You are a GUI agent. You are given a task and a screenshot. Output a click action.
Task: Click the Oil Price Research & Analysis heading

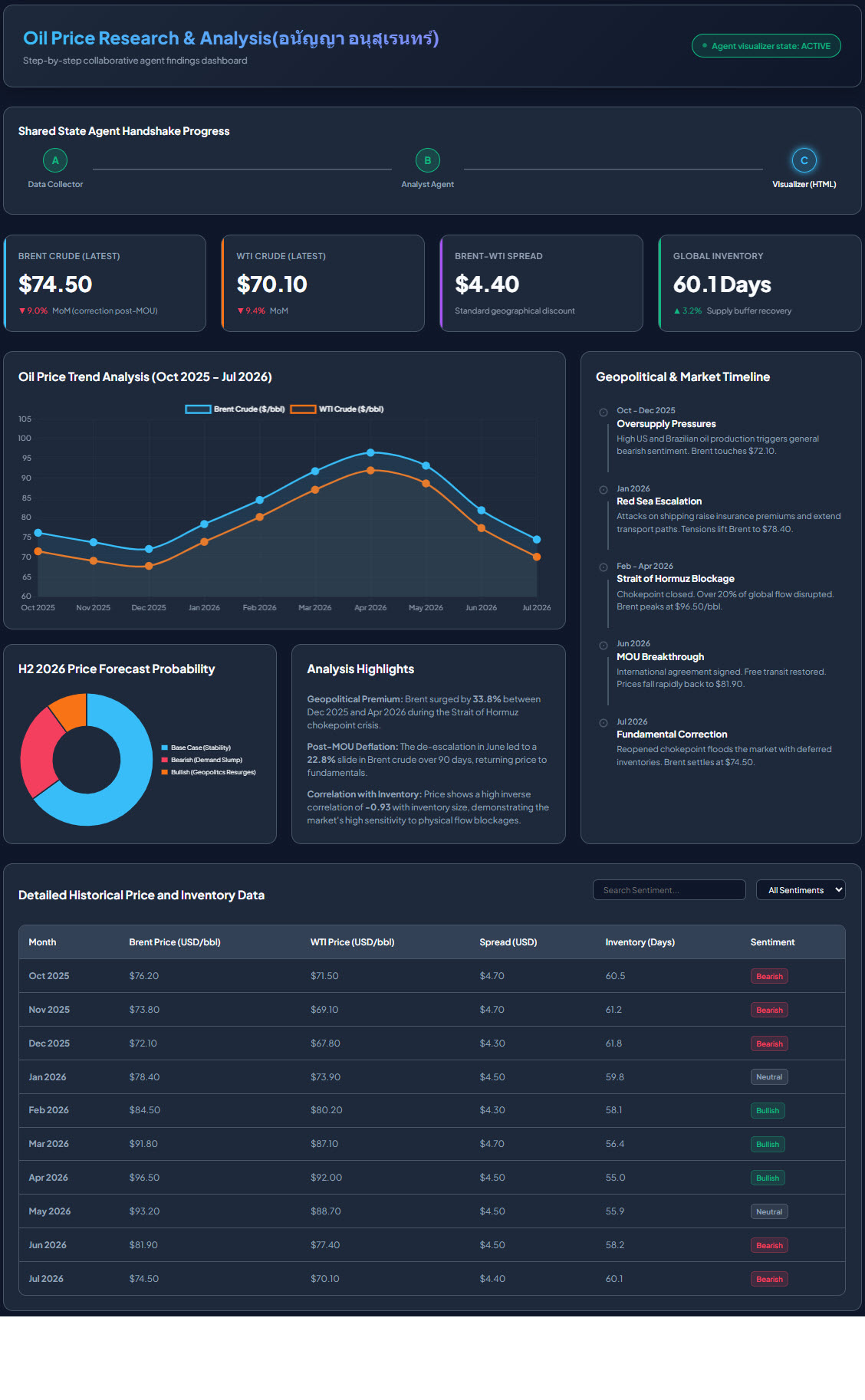(x=231, y=38)
